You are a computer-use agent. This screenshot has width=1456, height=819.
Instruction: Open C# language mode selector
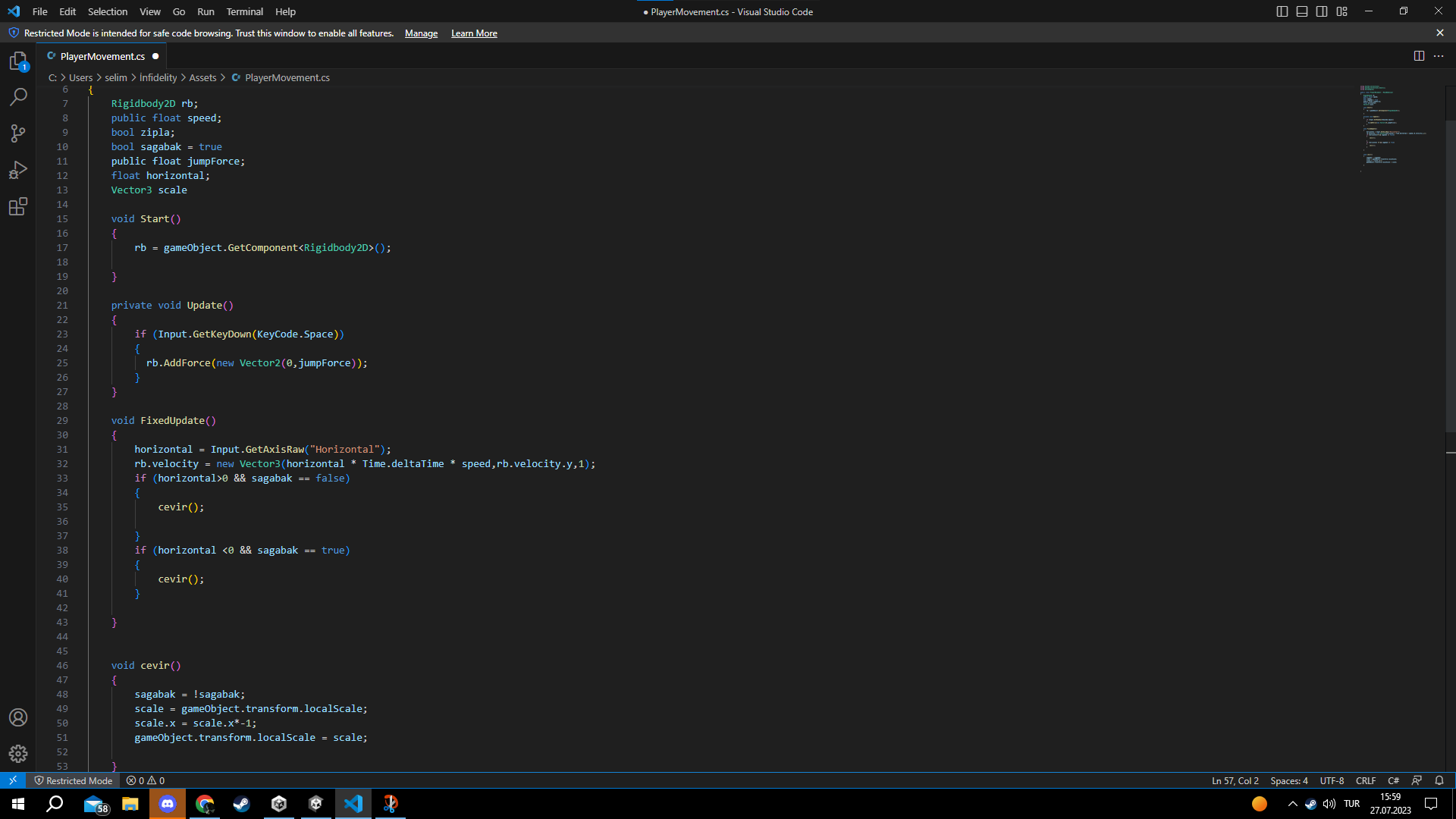click(x=1393, y=780)
